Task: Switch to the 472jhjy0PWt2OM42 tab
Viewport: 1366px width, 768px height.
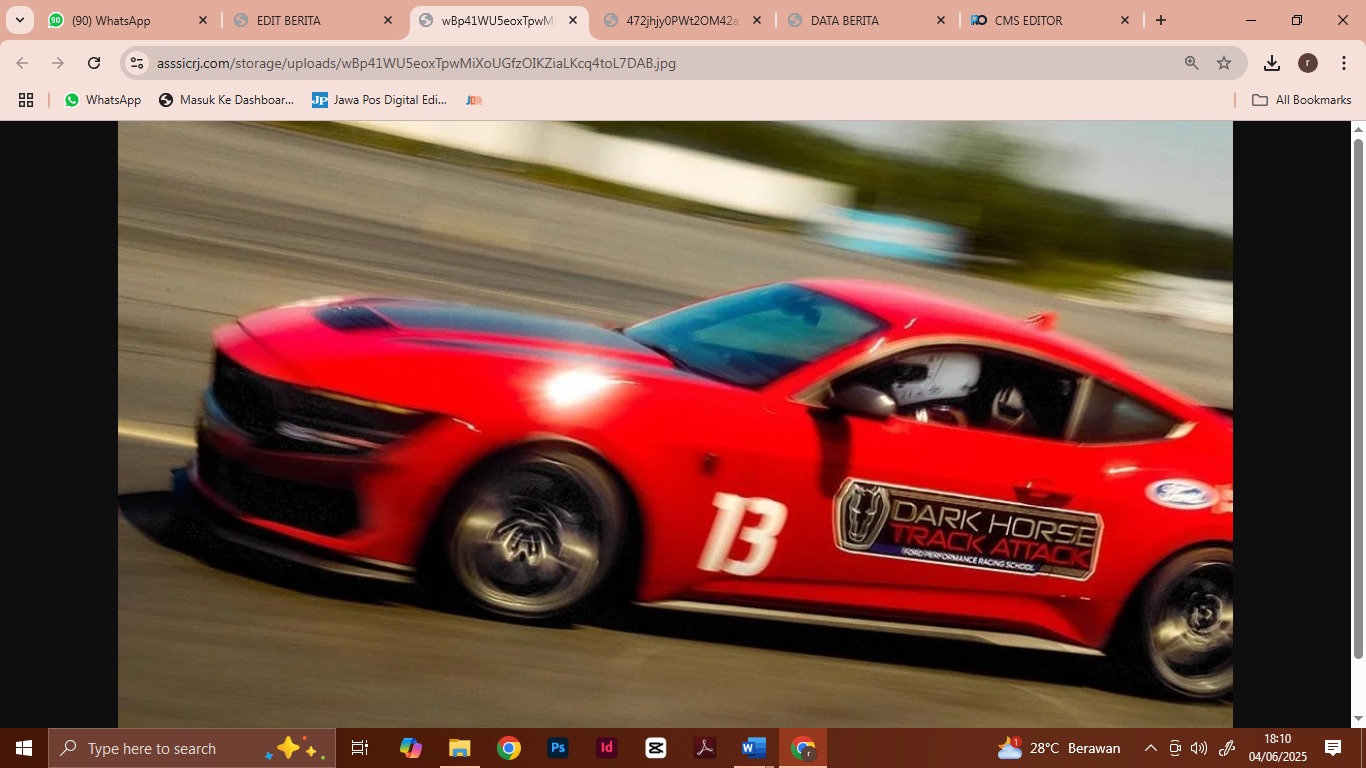Action: (683, 20)
